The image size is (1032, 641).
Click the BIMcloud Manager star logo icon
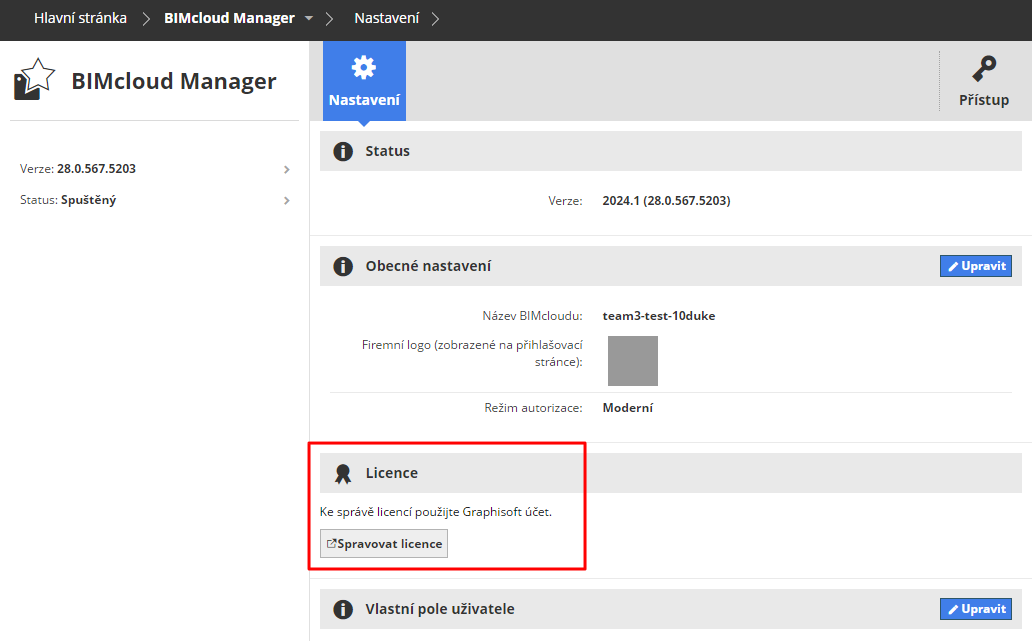coord(35,79)
